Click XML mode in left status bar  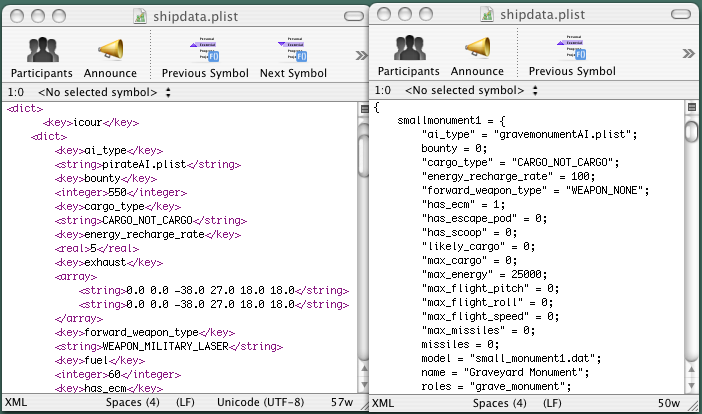(x=16, y=403)
